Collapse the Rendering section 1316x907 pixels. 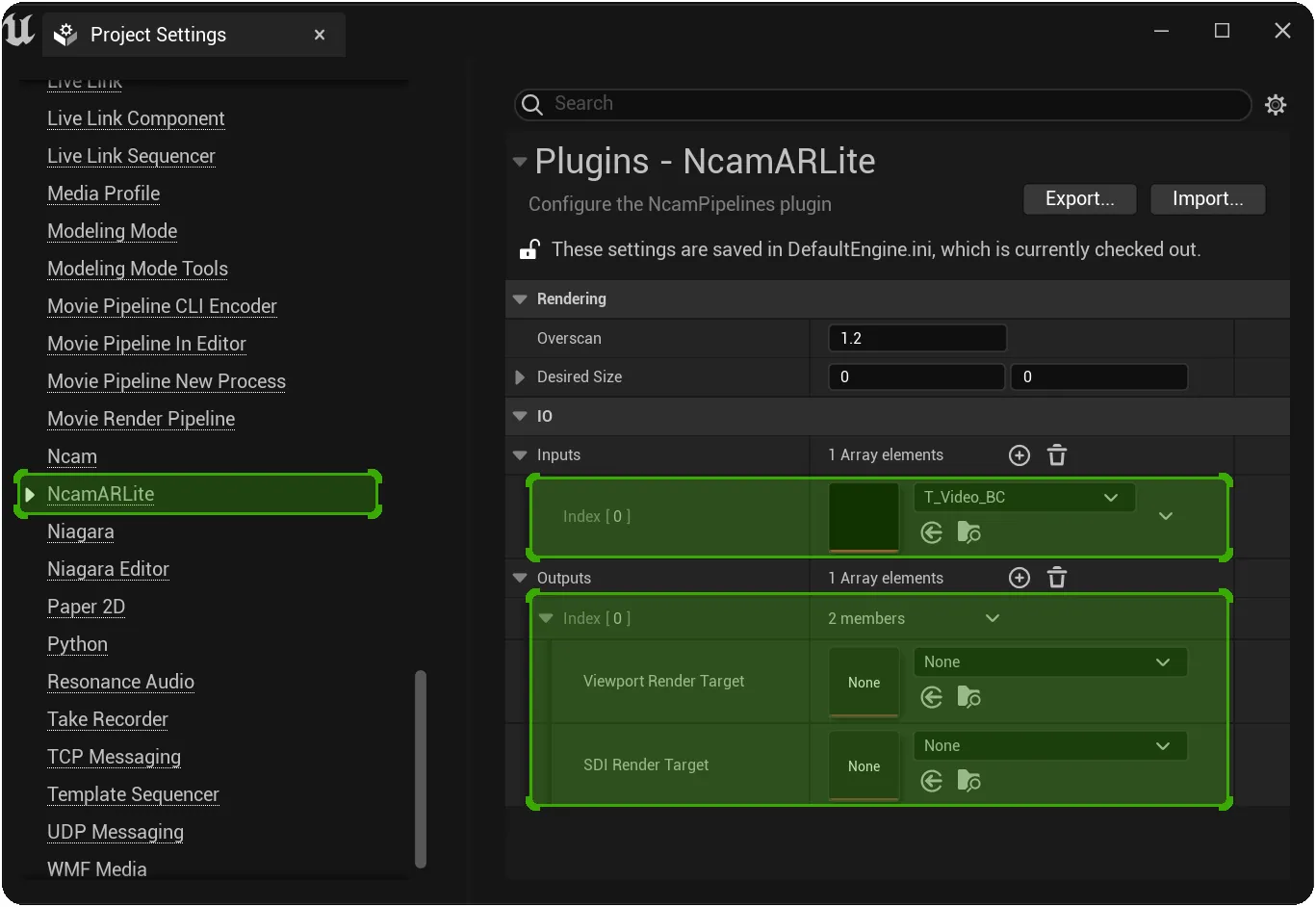(520, 299)
